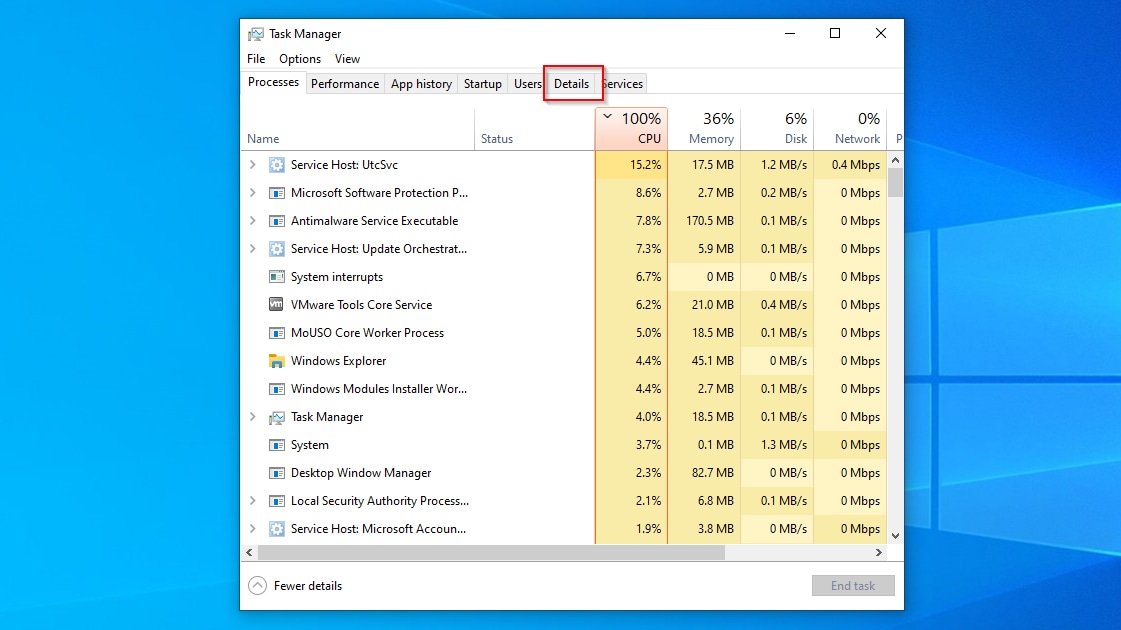The width and height of the screenshot is (1121, 630).
Task: Click the End task button
Action: pyautogui.click(x=853, y=586)
